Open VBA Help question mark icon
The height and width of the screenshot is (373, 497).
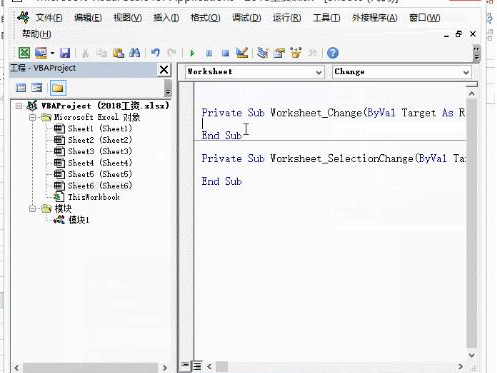point(333,53)
